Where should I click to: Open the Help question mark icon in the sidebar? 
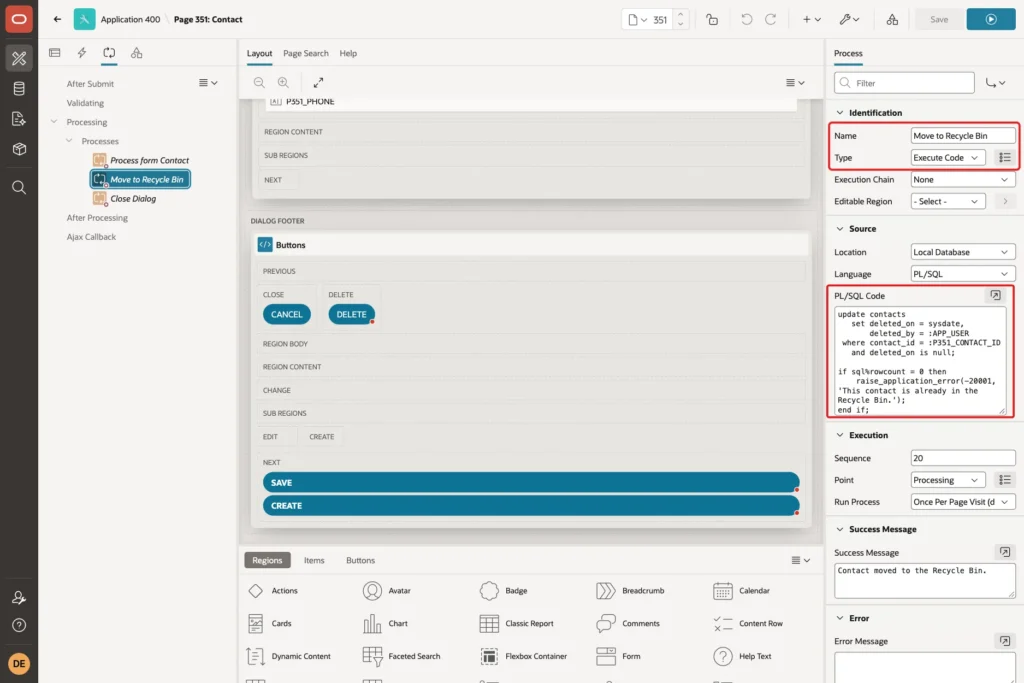coord(19,625)
